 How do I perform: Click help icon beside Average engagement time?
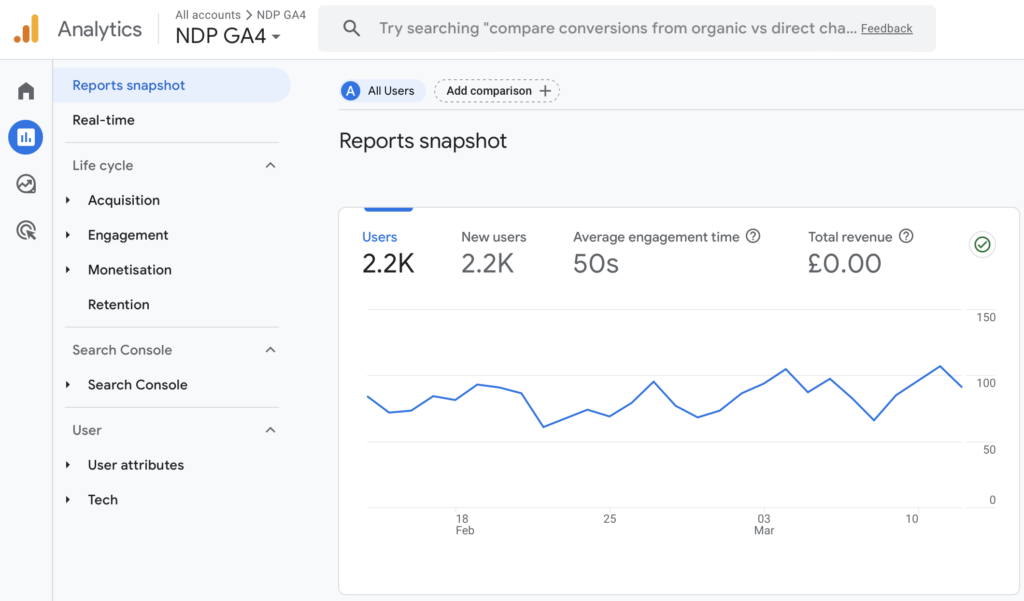coord(753,236)
